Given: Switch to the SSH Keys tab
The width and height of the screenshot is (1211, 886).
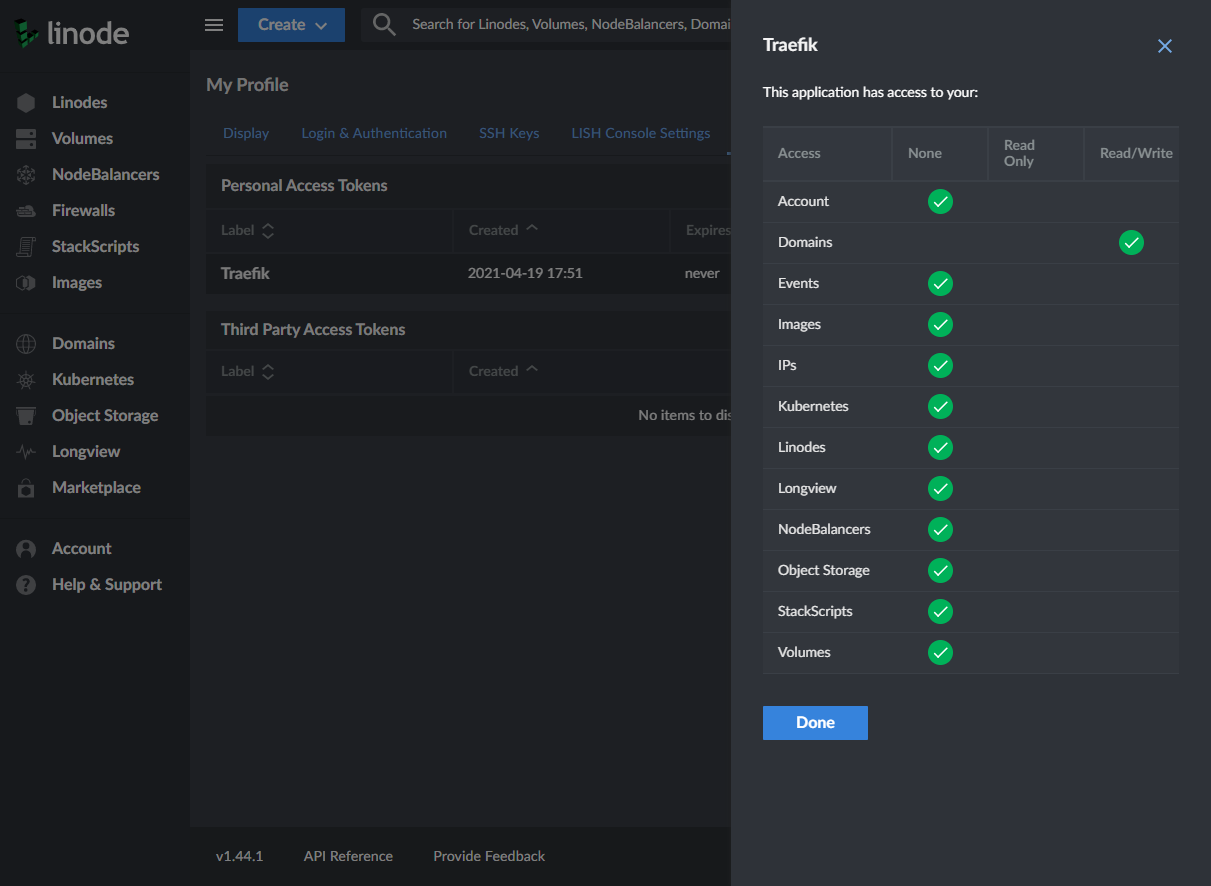Looking at the screenshot, I should 509,133.
